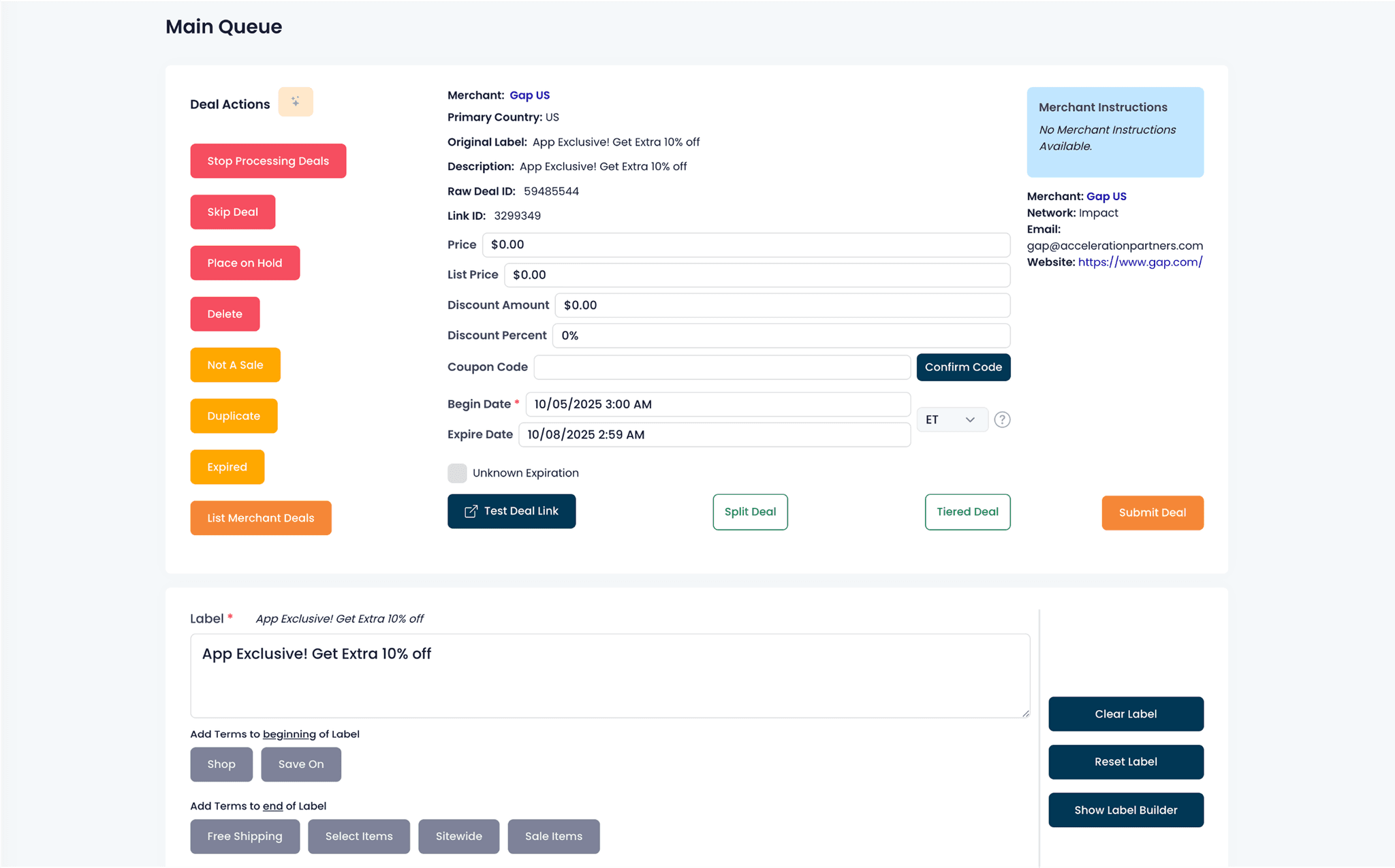Click inside the Label text area

pyautogui.click(x=610, y=676)
